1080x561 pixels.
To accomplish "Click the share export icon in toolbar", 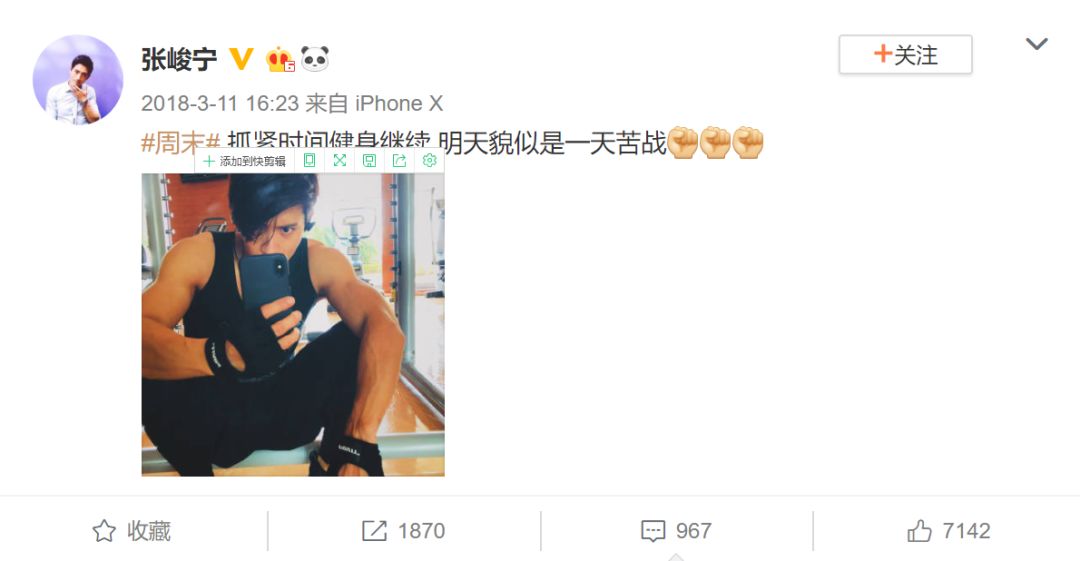I will [x=399, y=161].
